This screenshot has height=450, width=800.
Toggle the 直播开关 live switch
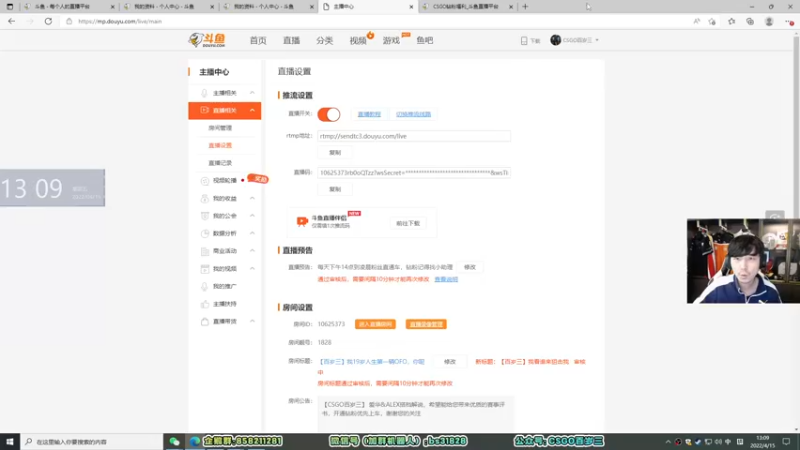click(329, 114)
